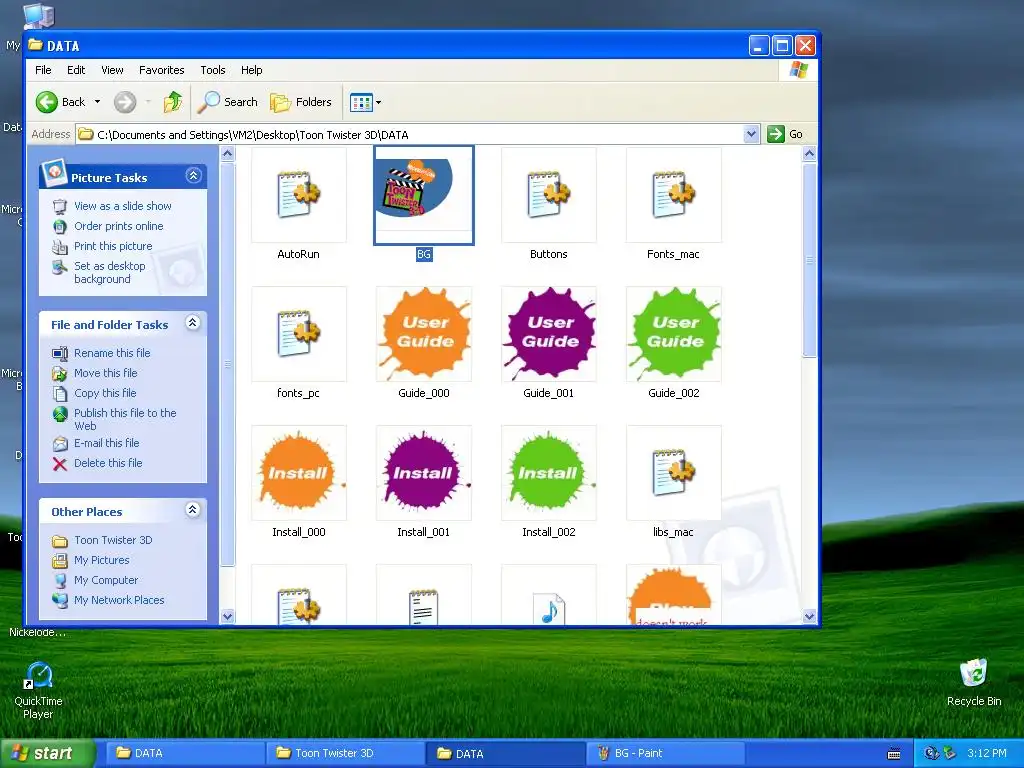Switch to BG - Paint taskbar button

point(664,753)
